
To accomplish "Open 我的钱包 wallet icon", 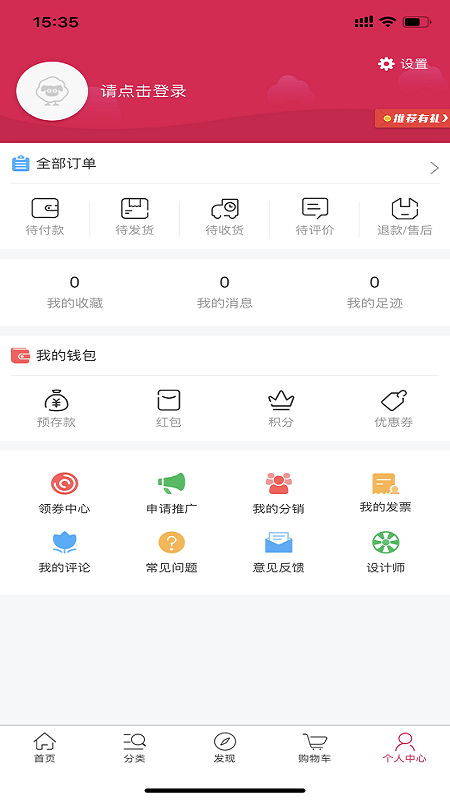I will [x=20, y=356].
